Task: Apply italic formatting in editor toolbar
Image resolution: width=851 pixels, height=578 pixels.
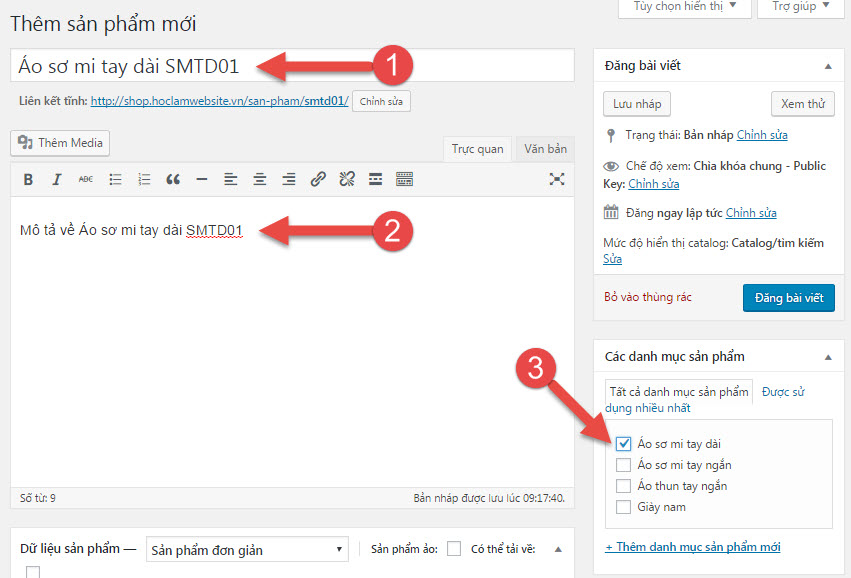Action: tap(56, 179)
